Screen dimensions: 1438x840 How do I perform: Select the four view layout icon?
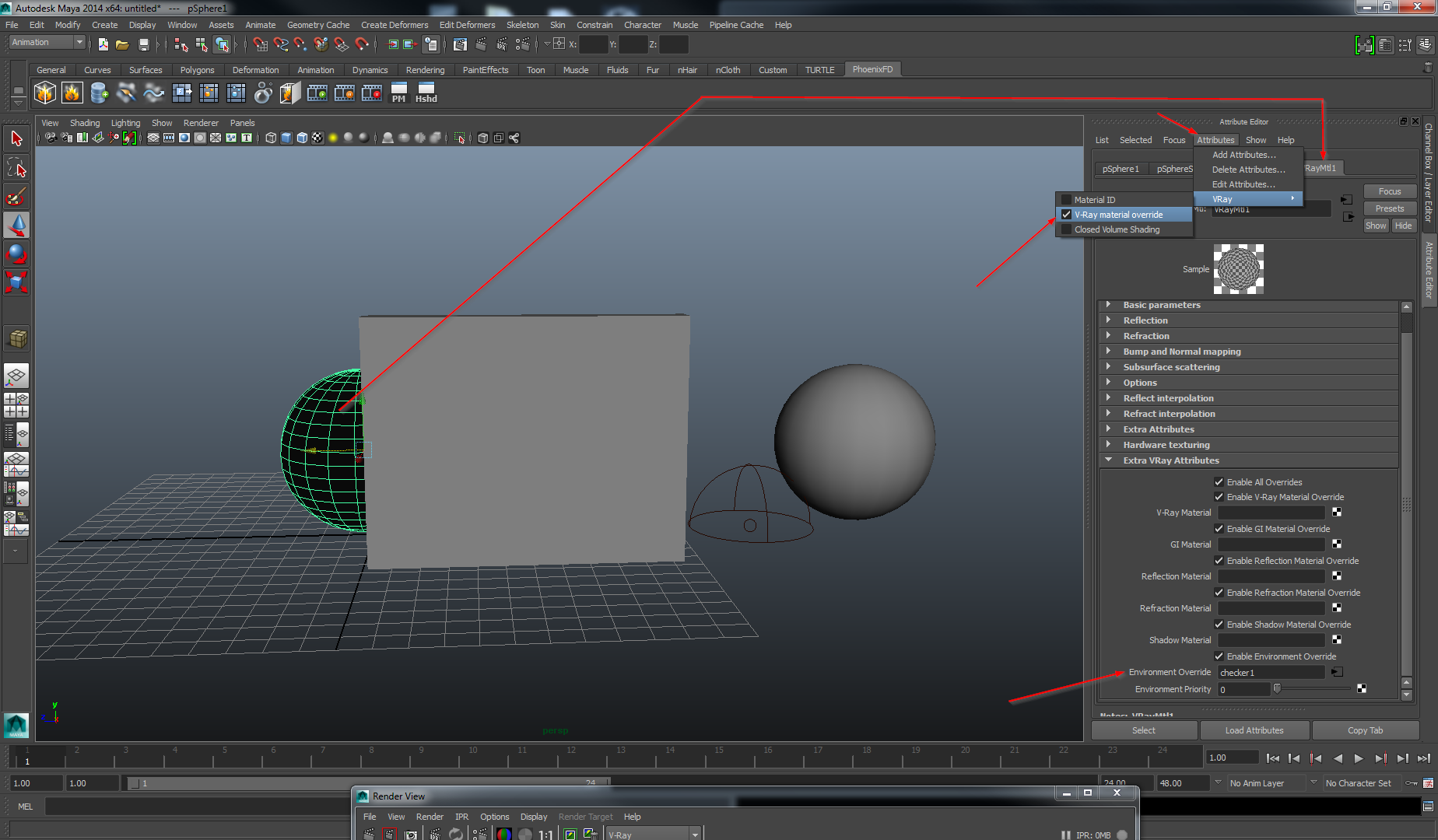[16, 404]
